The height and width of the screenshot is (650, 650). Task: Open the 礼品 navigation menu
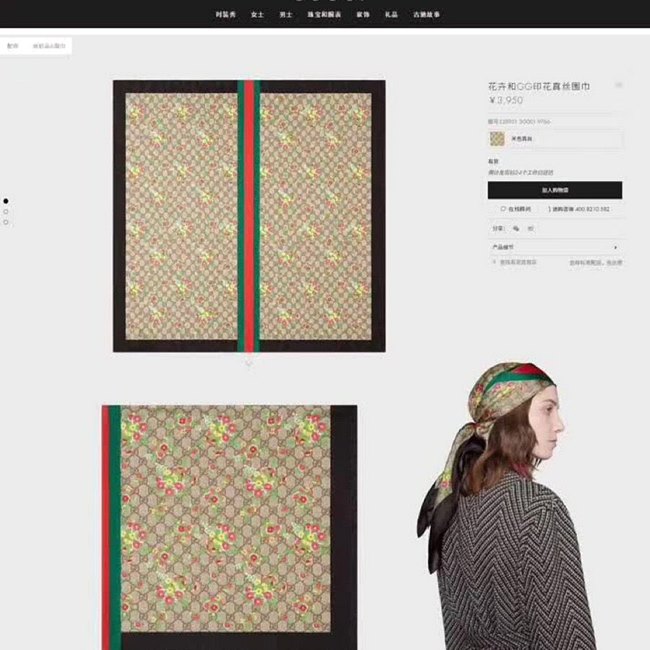click(x=391, y=15)
